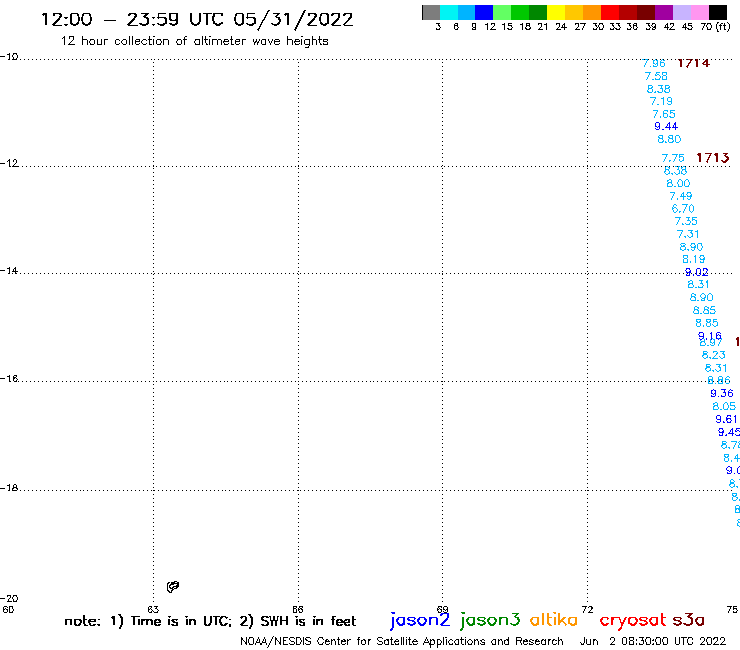The image size is (740, 650).
Task: Click the NOAA/NESDIS Center credit line
Action: point(402,641)
